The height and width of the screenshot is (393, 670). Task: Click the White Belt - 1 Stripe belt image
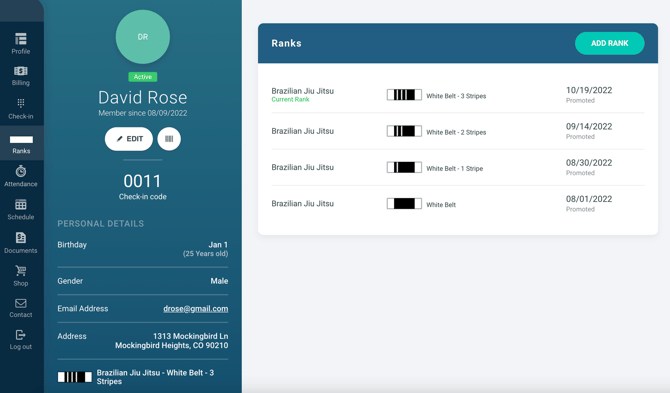(404, 167)
